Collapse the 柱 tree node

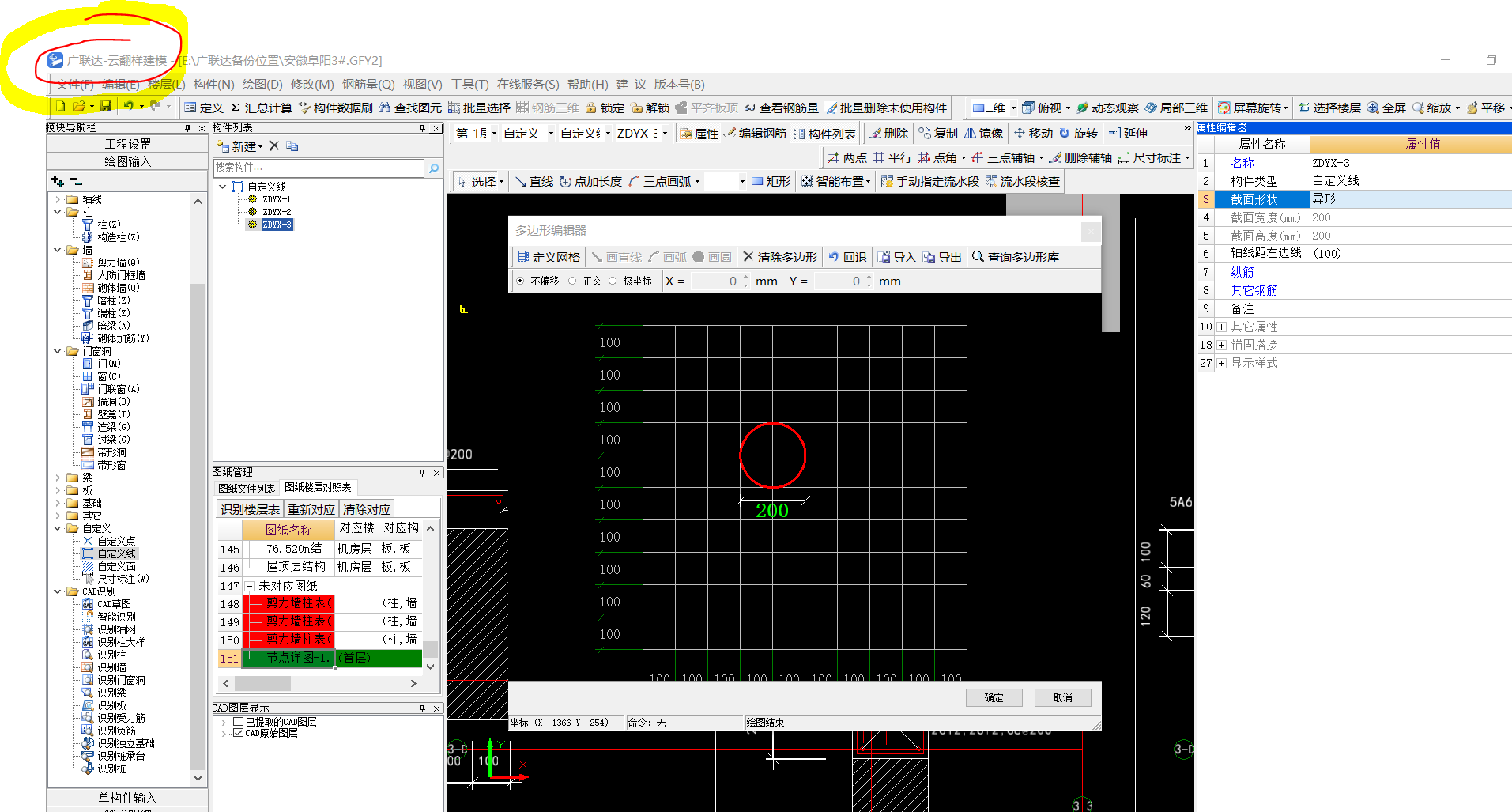pos(58,212)
